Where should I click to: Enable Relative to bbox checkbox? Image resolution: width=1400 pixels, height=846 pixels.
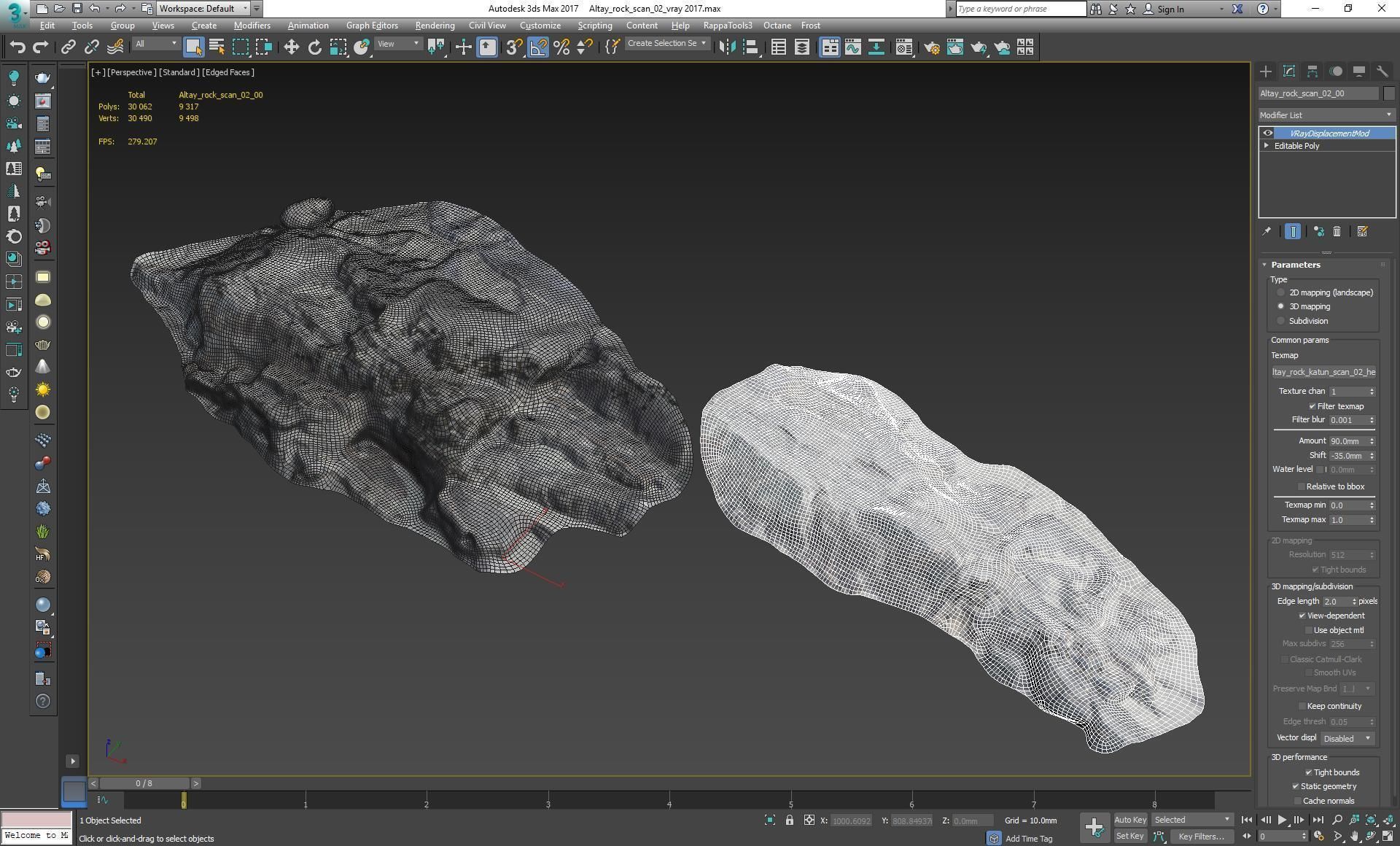(1301, 486)
